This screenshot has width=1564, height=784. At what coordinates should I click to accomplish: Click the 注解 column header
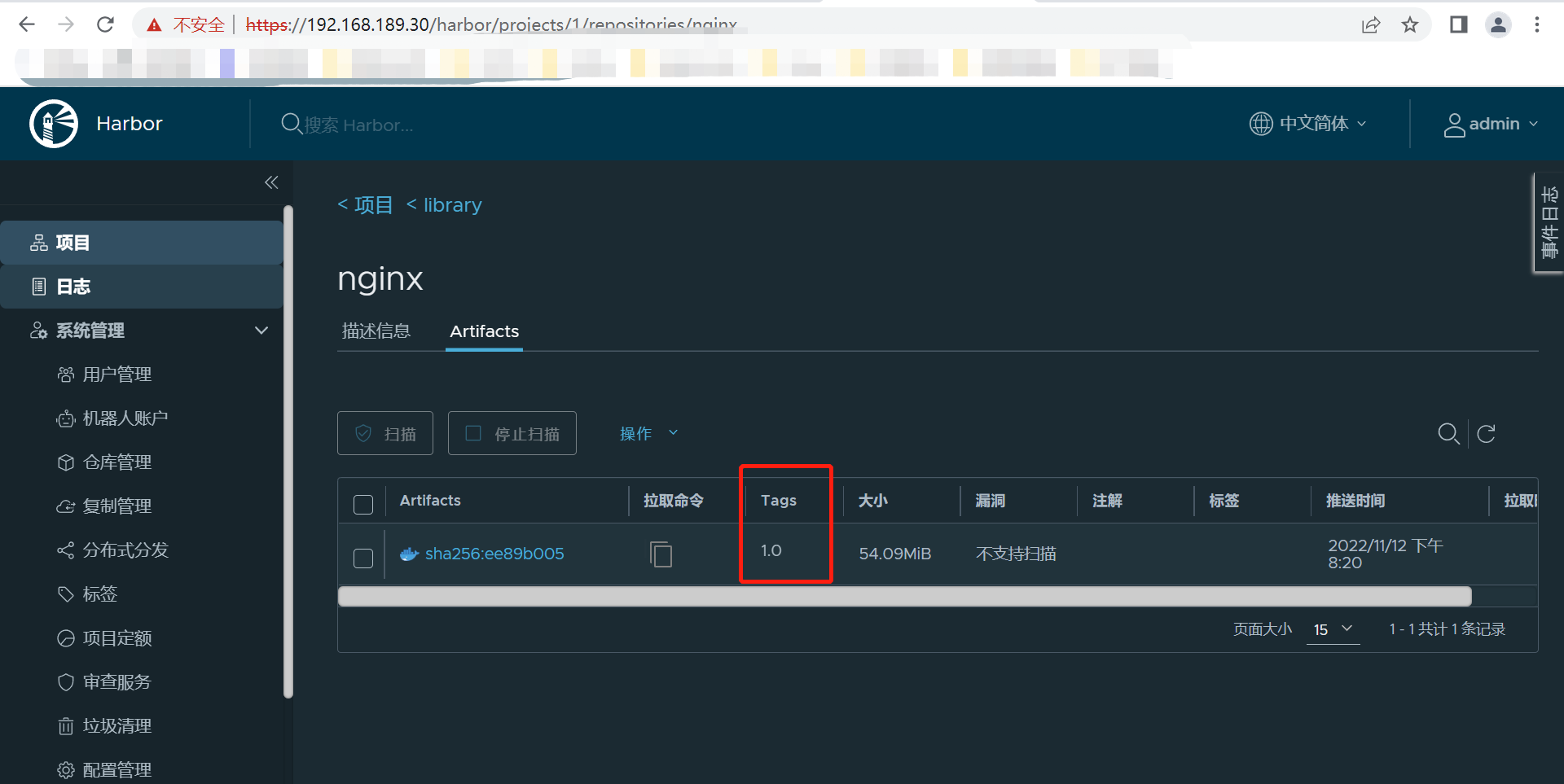click(x=1108, y=501)
